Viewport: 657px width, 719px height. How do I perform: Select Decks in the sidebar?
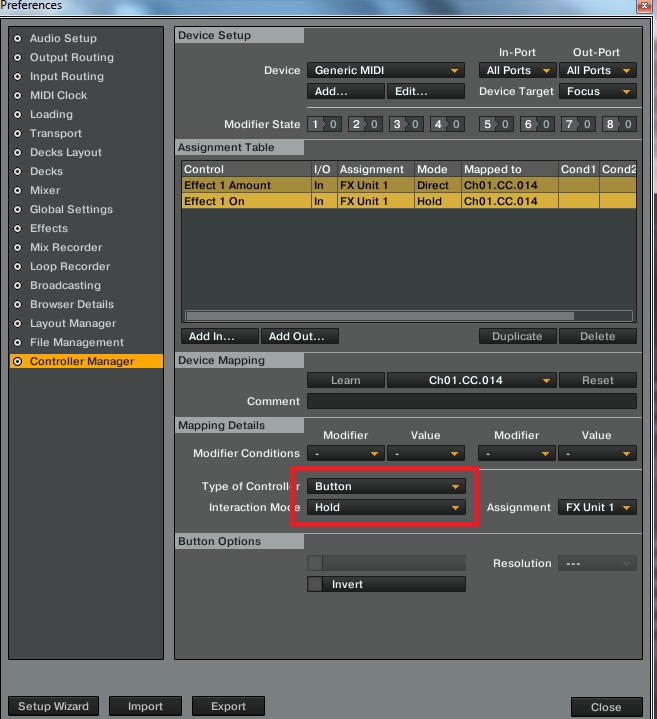pos(46,171)
